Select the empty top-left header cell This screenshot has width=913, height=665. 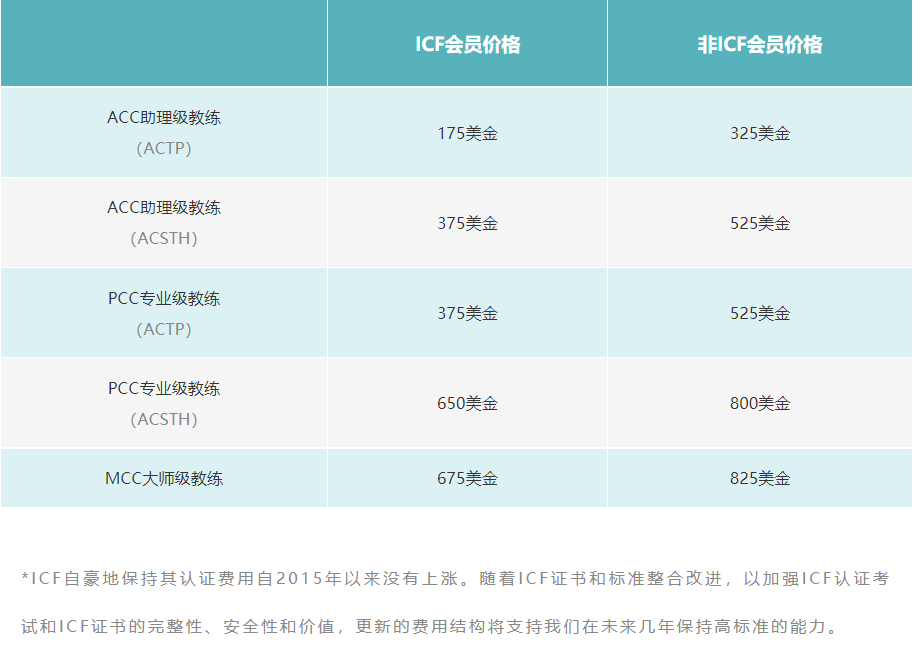point(164,44)
